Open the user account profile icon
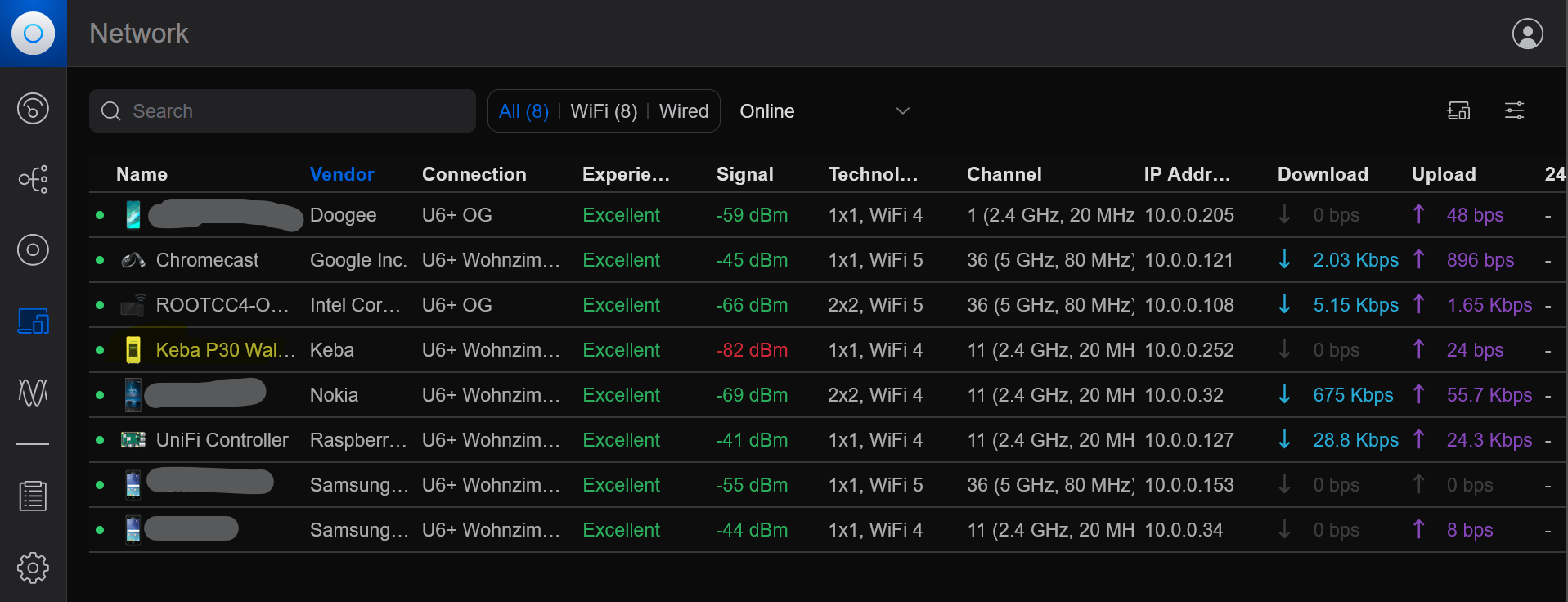 [x=1527, y=34]
